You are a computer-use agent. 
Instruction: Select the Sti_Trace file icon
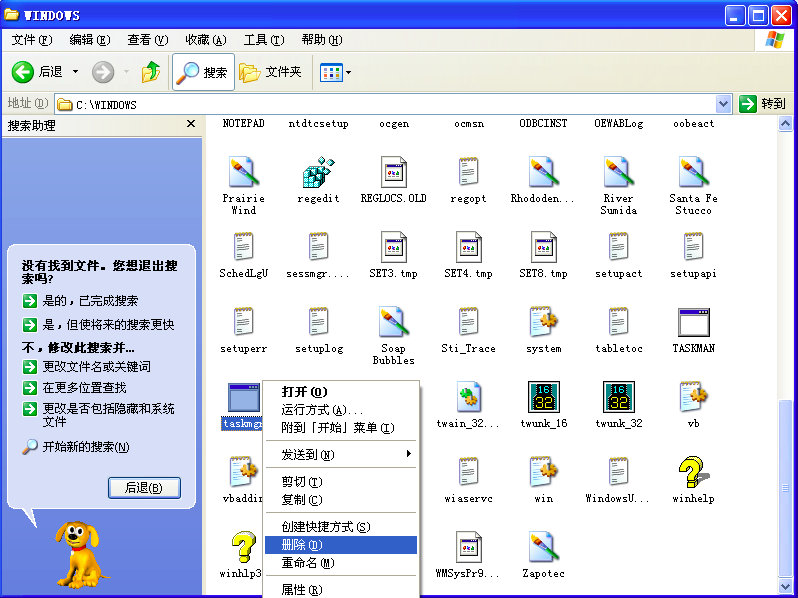tap(468, 321)
